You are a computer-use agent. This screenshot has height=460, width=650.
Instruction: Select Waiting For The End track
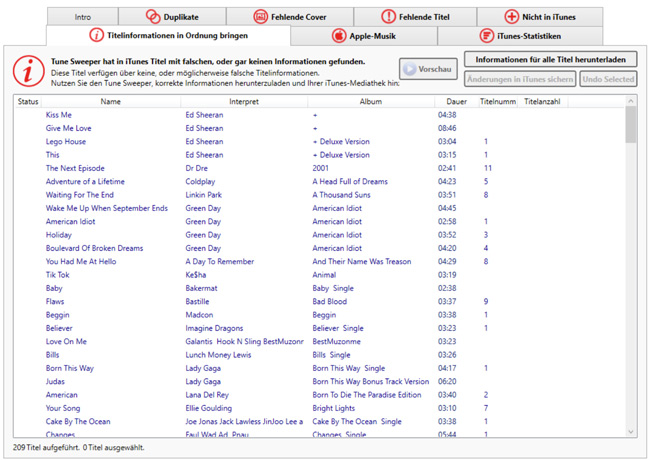tap(80, 194)
